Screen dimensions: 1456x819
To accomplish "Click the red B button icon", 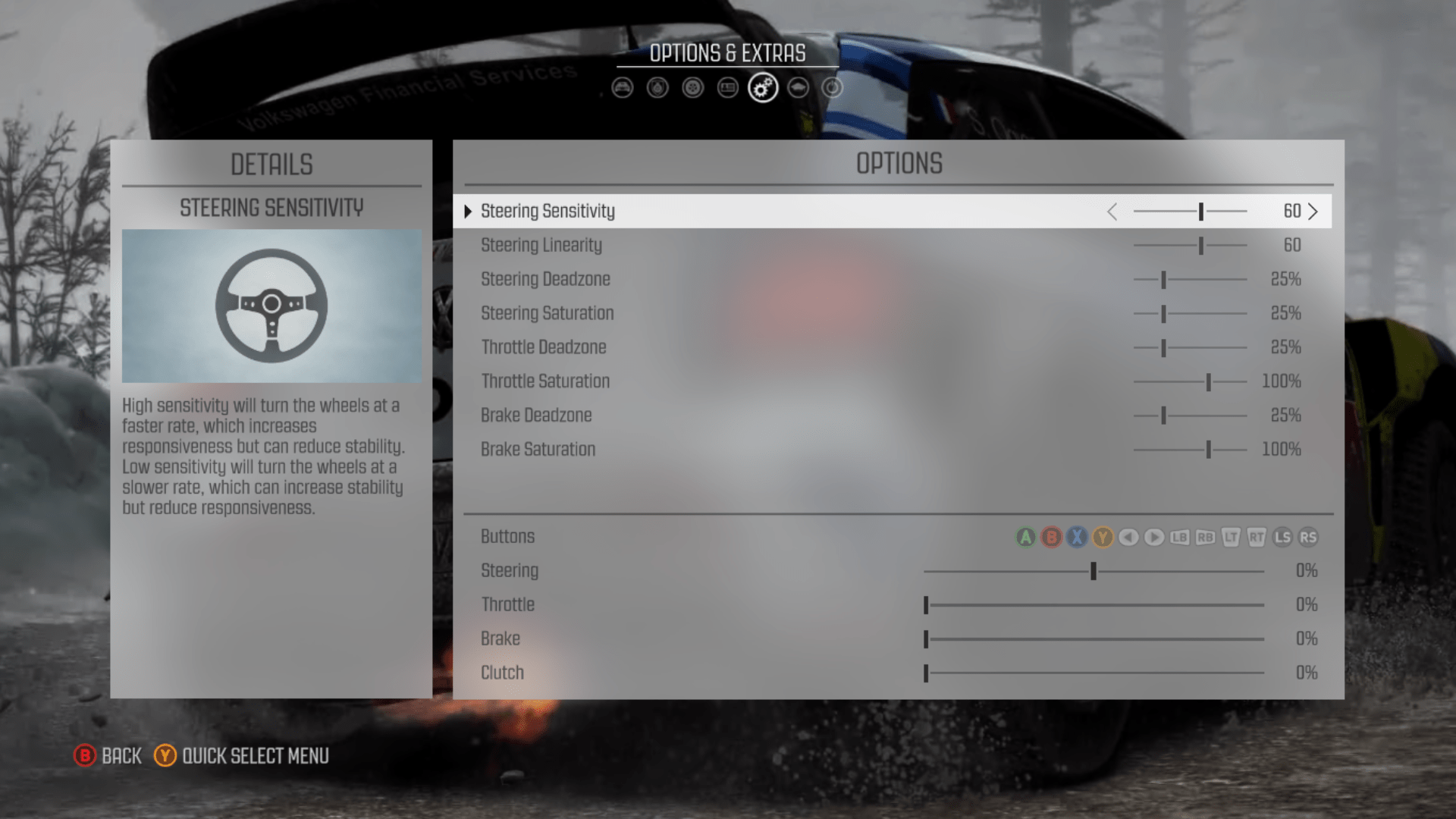I will tap(1052, 538).
